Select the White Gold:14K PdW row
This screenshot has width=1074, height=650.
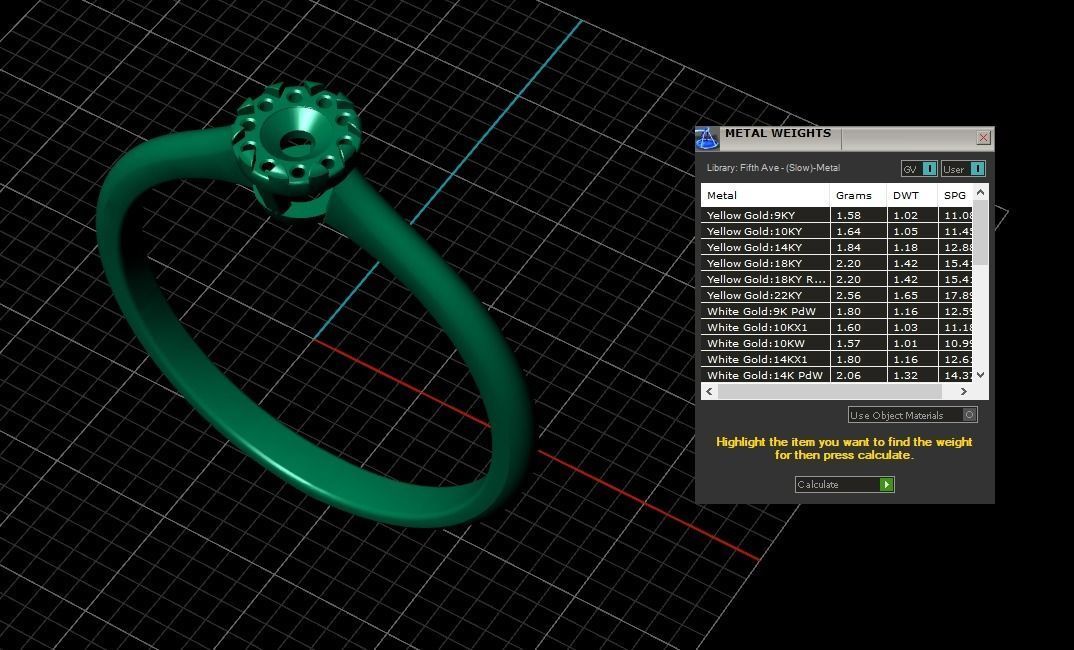tap(836, 375)
